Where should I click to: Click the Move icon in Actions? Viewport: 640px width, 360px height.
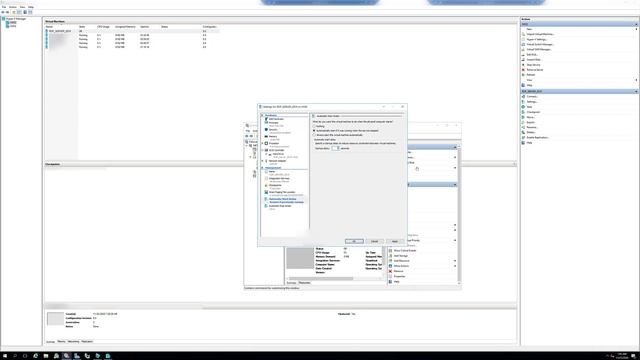click(523, 117)
